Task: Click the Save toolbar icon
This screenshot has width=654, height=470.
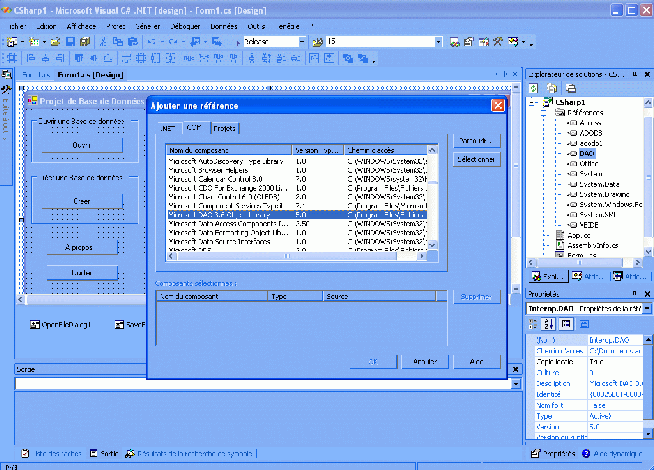Action: [70, 42]
